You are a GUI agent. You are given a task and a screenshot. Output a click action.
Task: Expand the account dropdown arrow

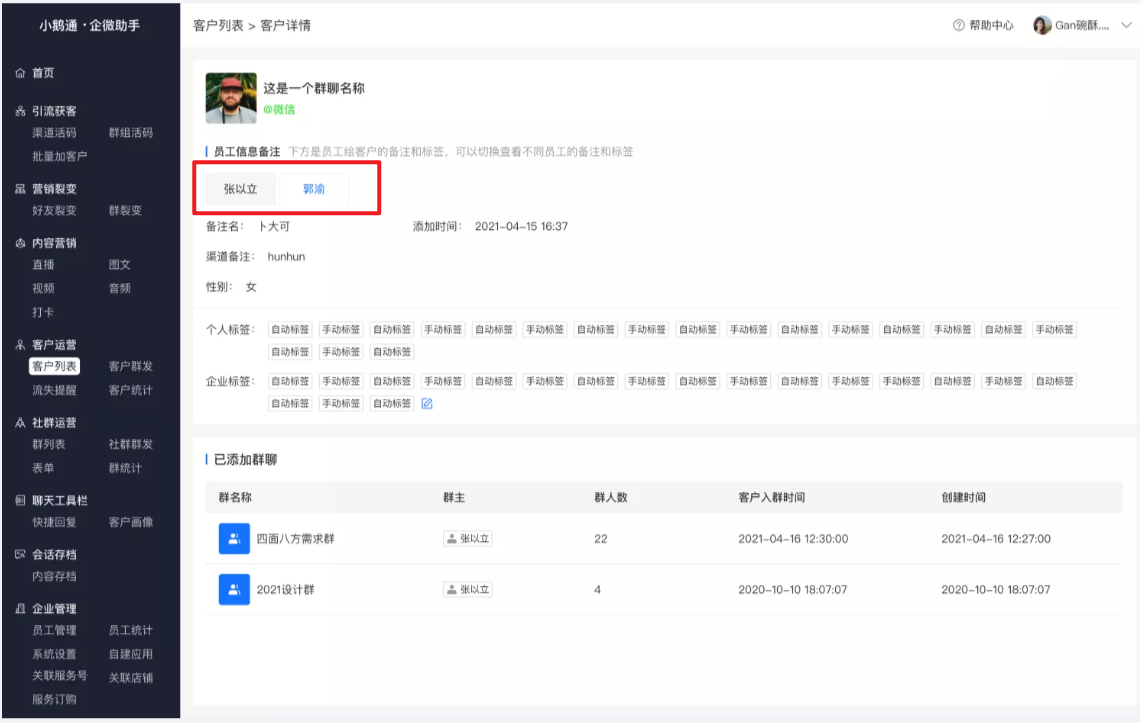(1126, 25)
